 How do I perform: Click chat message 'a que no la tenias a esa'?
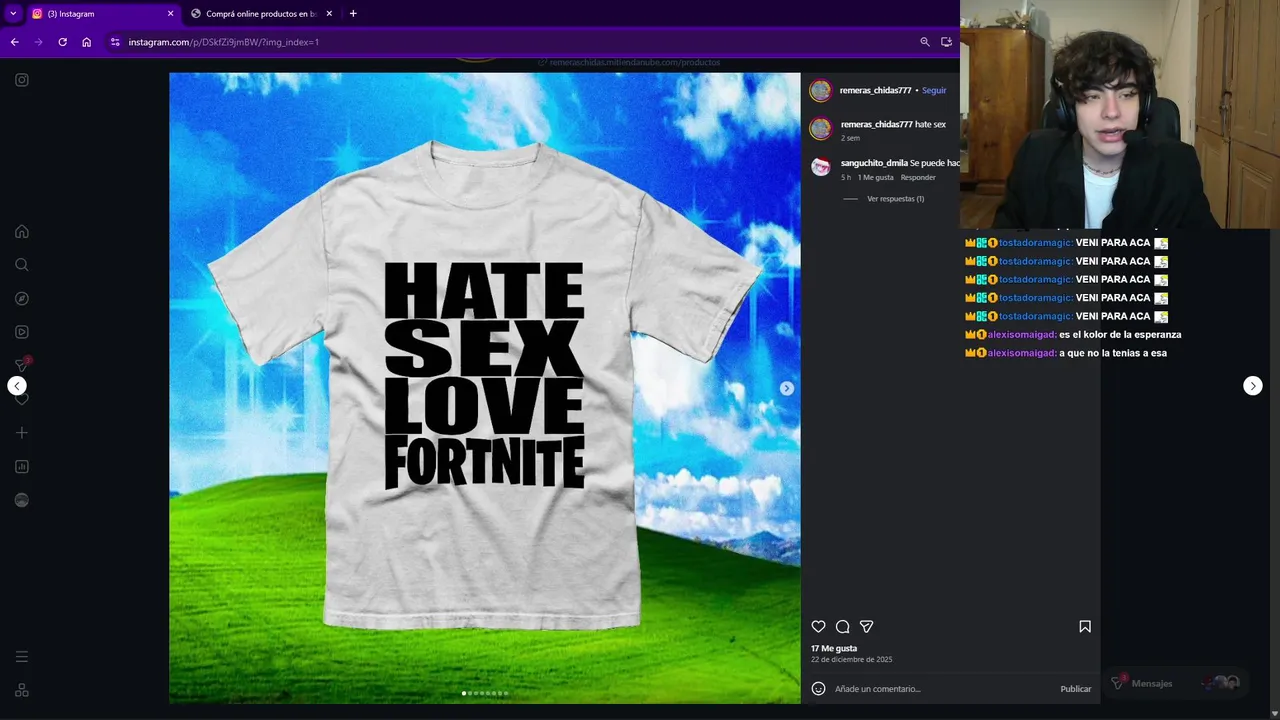1113,353
